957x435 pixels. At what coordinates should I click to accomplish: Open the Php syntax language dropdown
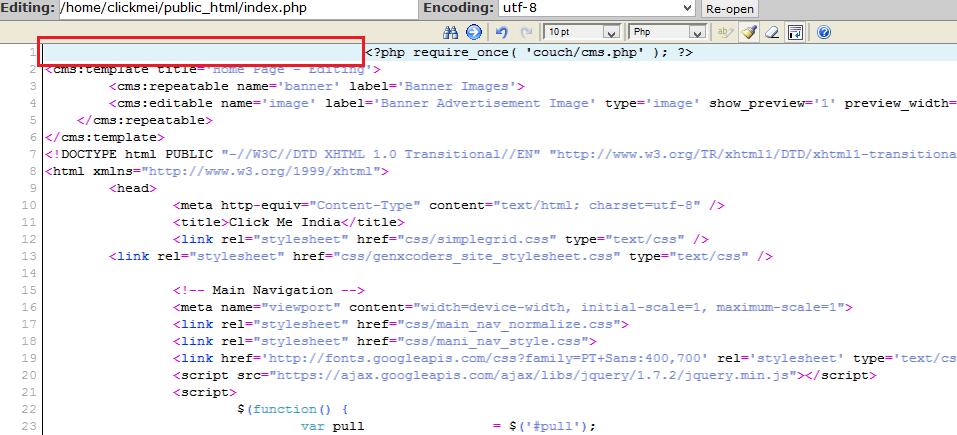[x=668, y=32]
